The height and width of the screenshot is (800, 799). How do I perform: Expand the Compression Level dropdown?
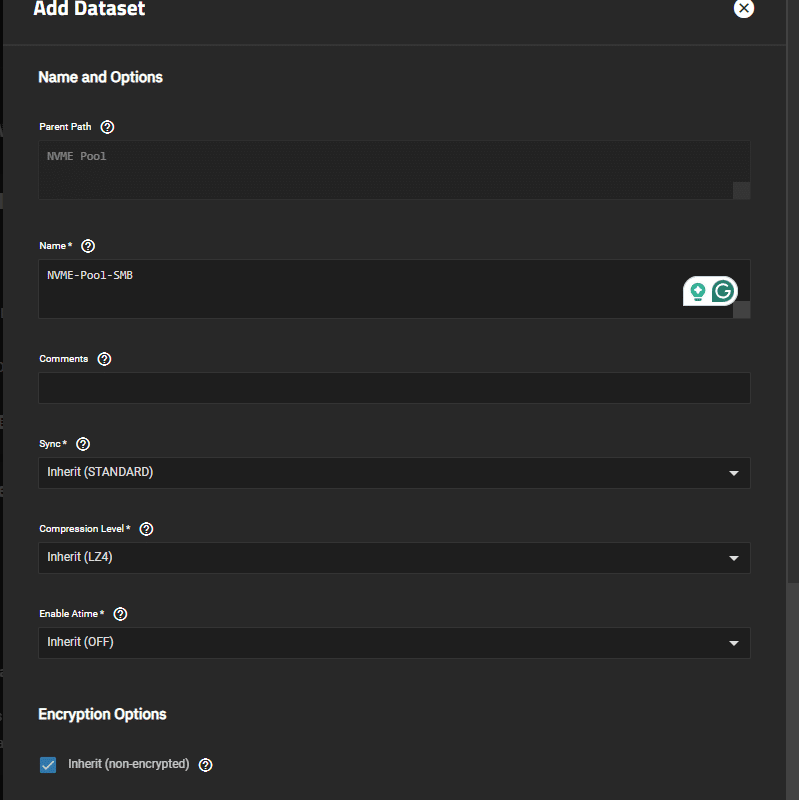pyautogui.click(x=394, y=558)
